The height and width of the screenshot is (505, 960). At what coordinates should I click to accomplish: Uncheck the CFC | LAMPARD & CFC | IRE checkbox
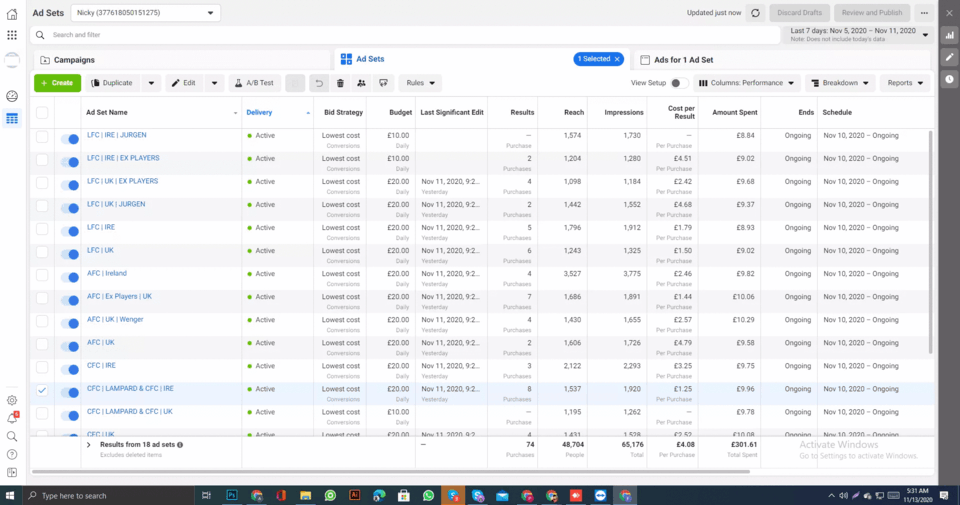(x=42, y=390)
